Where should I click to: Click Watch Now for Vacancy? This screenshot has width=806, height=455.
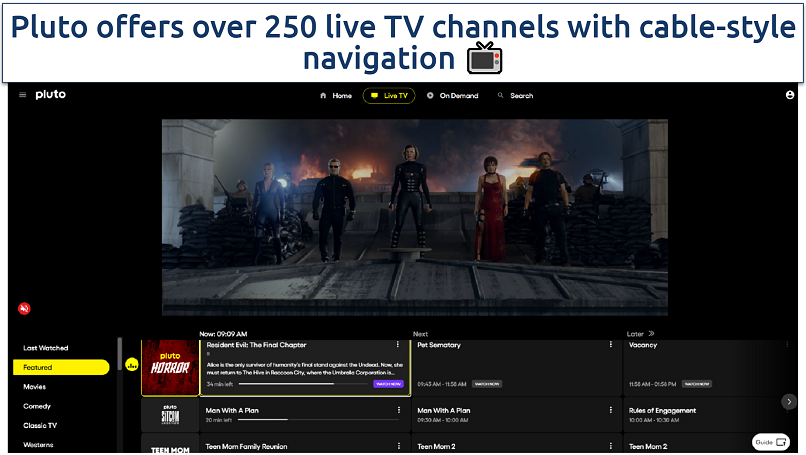coord(697,384)
